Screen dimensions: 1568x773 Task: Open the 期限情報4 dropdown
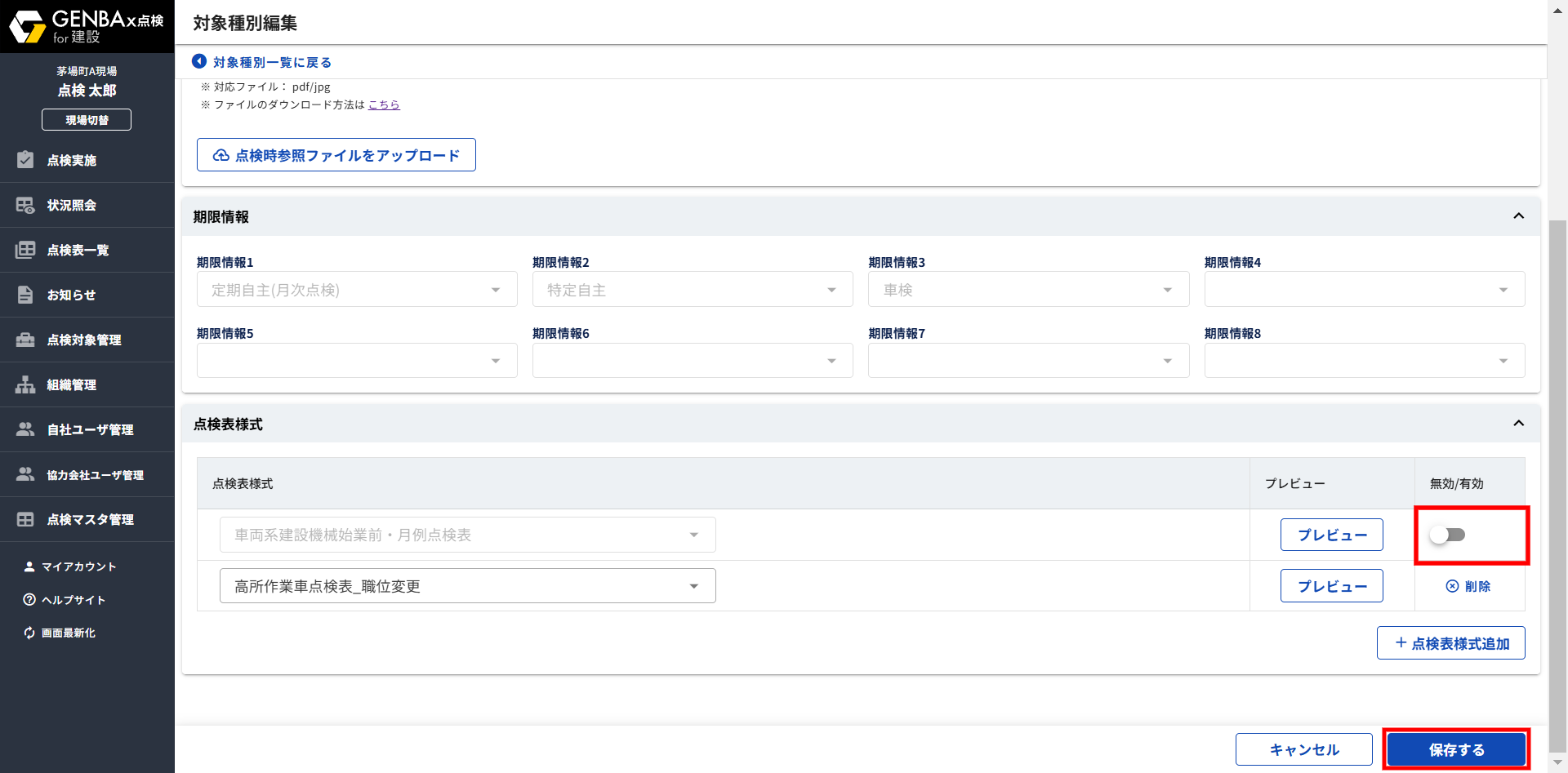click(1364, 290)
